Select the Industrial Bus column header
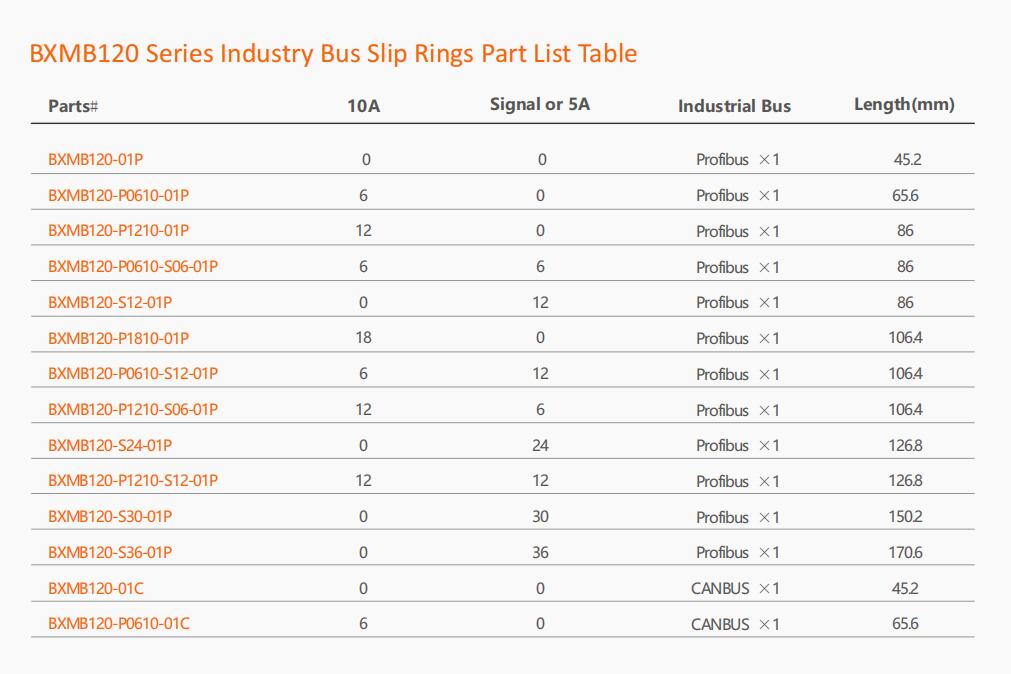 click(734, 106)
